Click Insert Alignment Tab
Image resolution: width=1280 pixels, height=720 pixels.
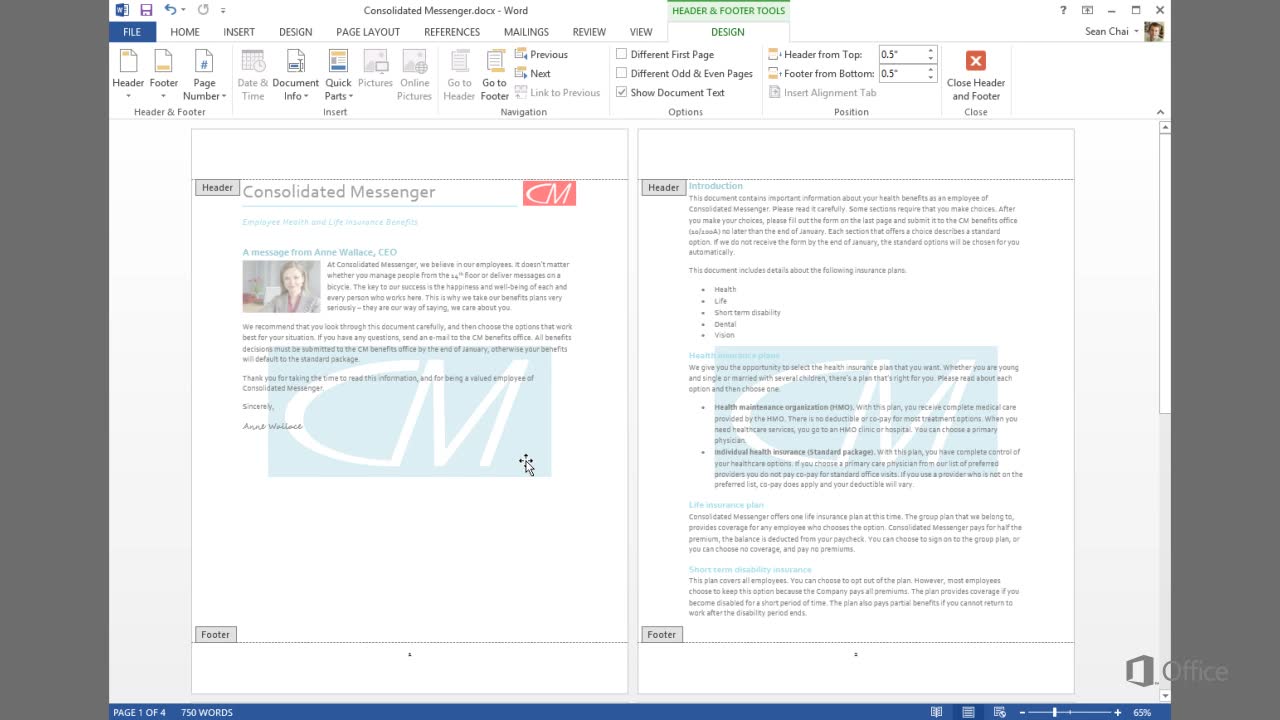pos(822,92)
